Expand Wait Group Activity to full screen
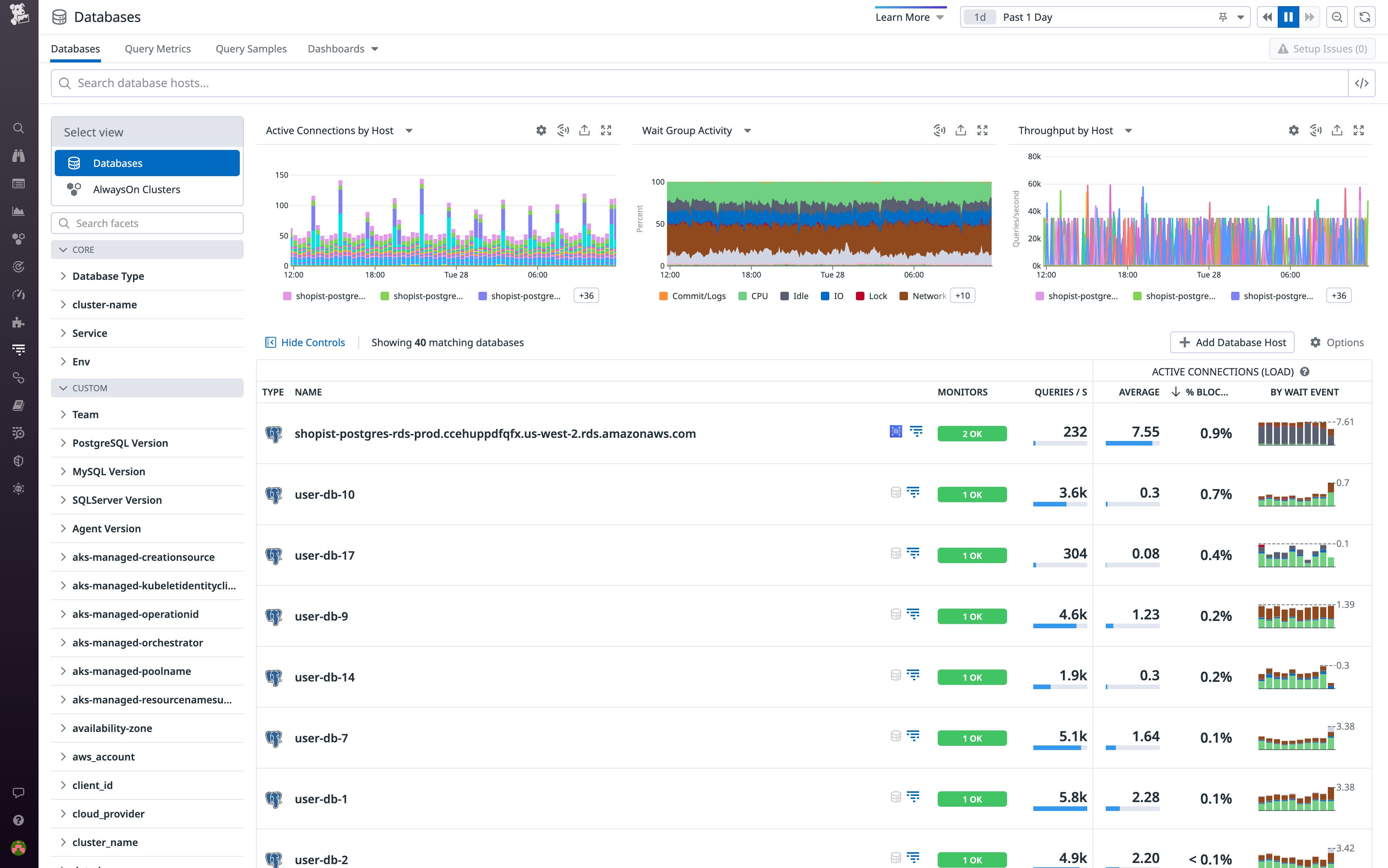1388x868 pixels. tap(982, 130)
